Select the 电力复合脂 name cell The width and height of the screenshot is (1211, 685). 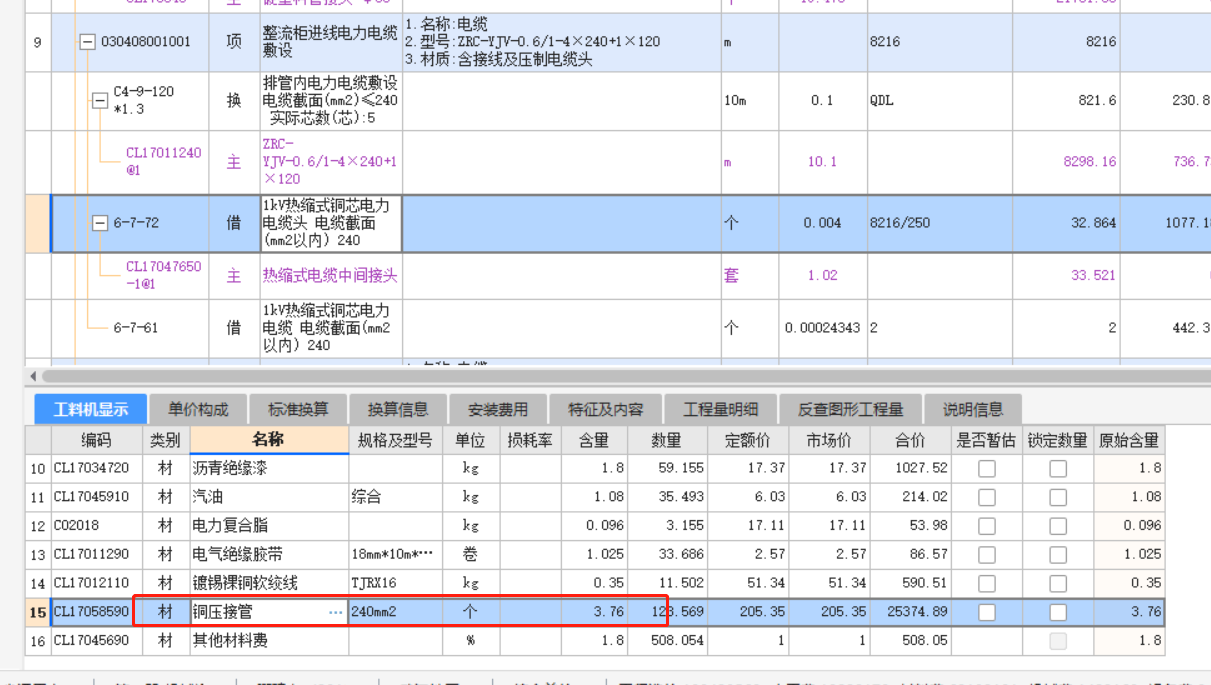pos(268,526)
